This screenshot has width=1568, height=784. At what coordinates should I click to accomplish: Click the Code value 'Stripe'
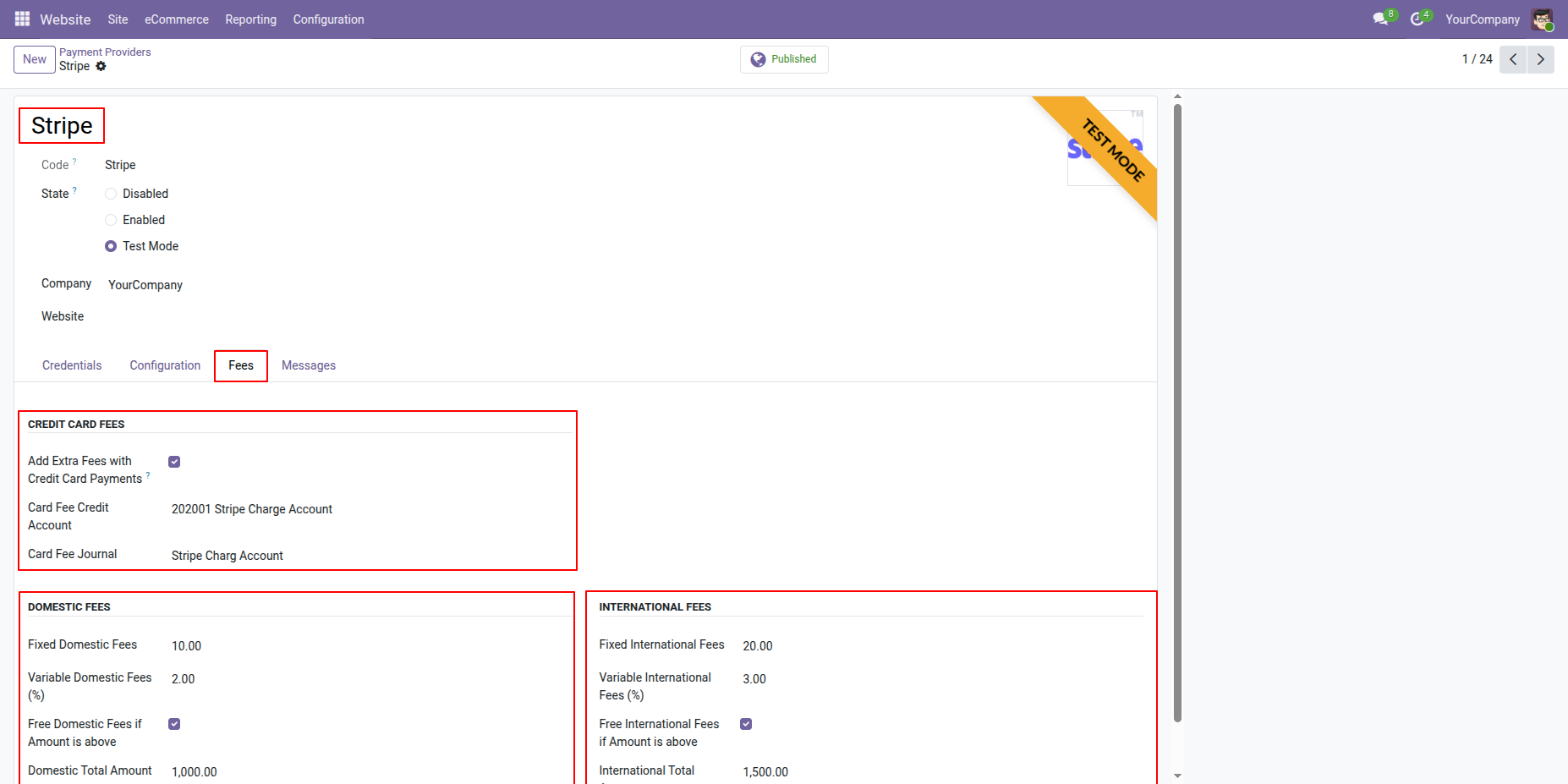tap(120, 165)
